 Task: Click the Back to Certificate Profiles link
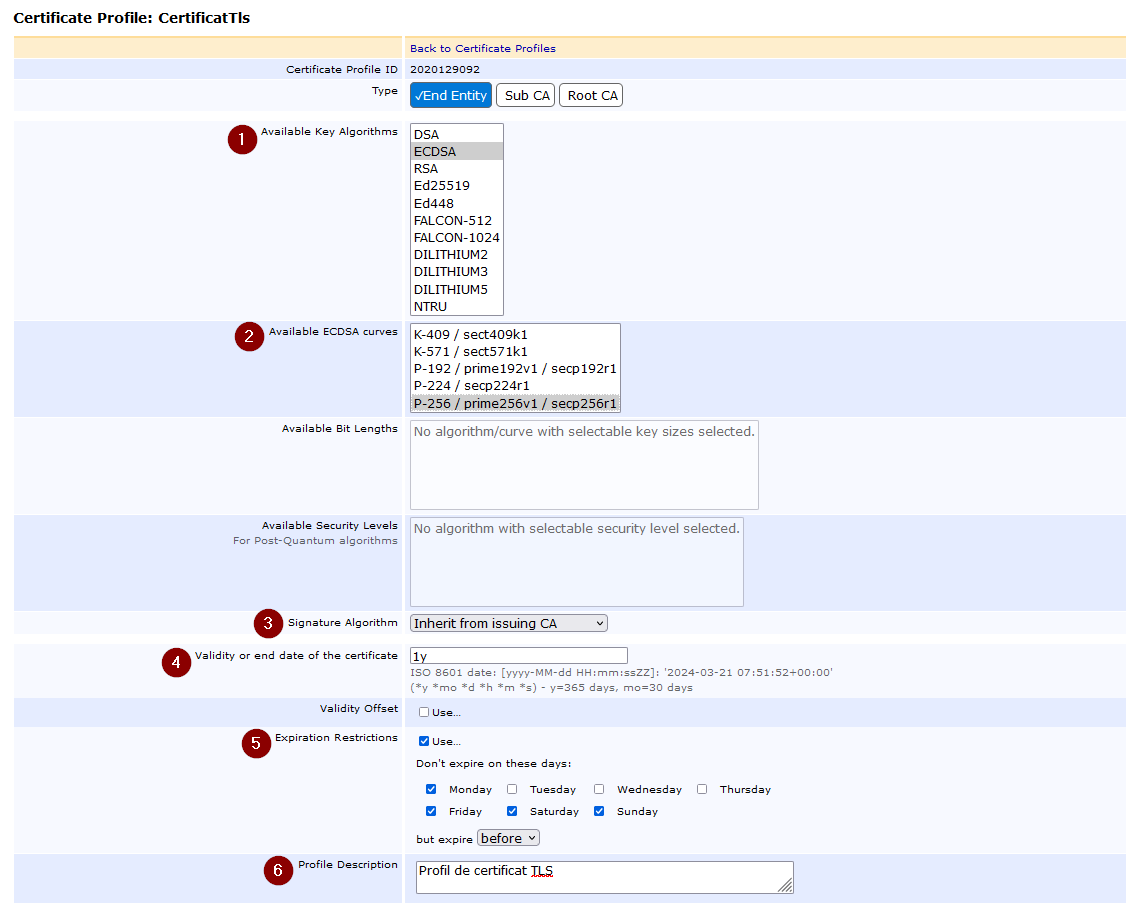tap(482, 48)
